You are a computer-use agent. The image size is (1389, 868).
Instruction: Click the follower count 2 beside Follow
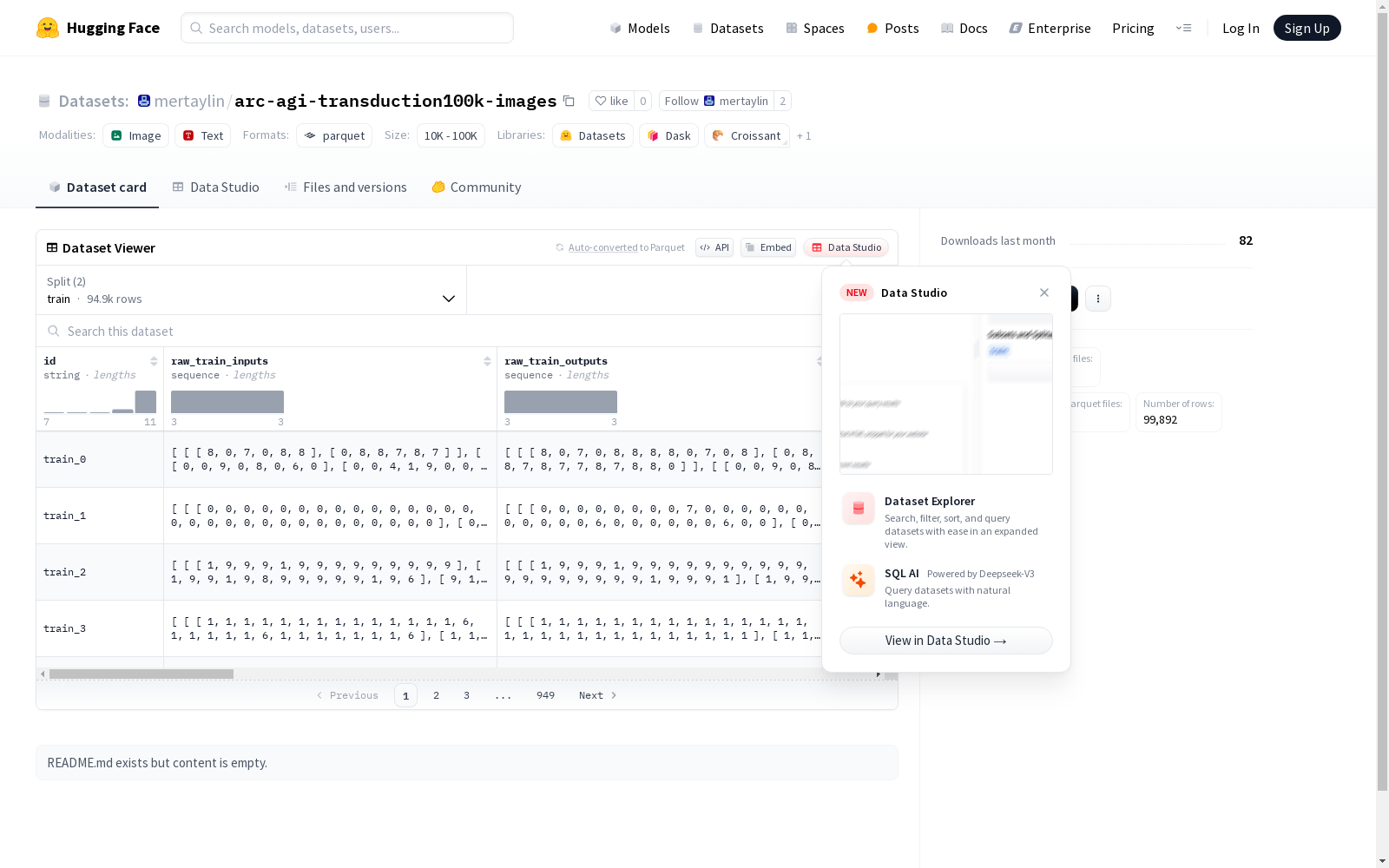pyautogui.click(x=782, y=101)
